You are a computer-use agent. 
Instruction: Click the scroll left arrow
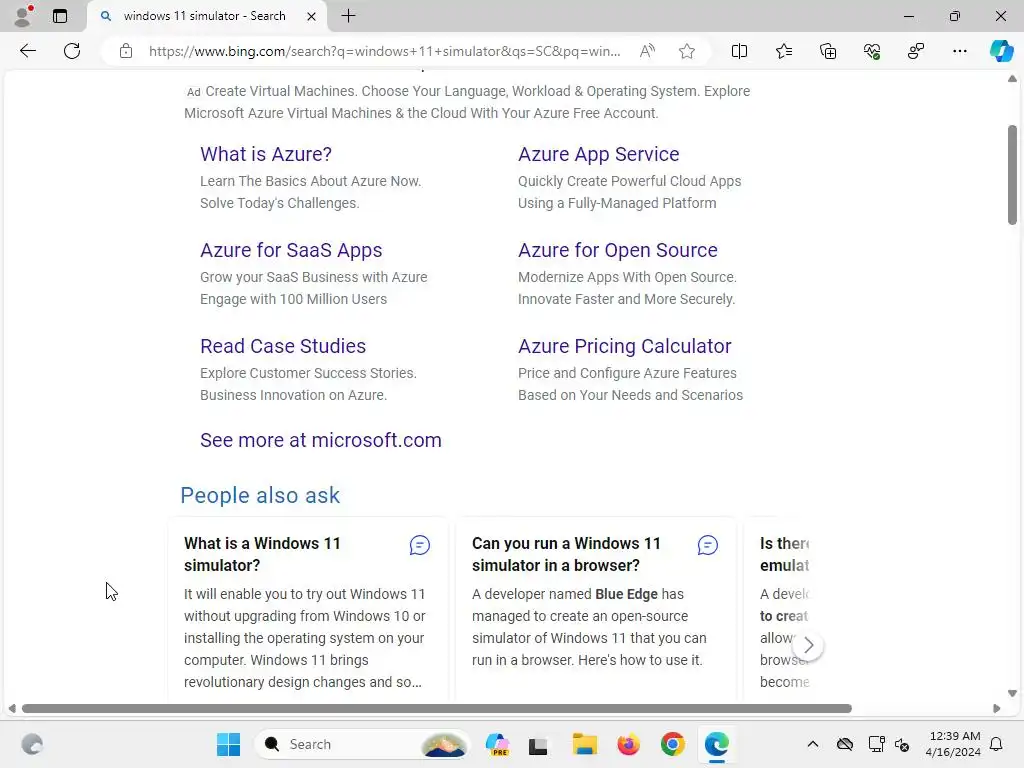pos(12,709)
